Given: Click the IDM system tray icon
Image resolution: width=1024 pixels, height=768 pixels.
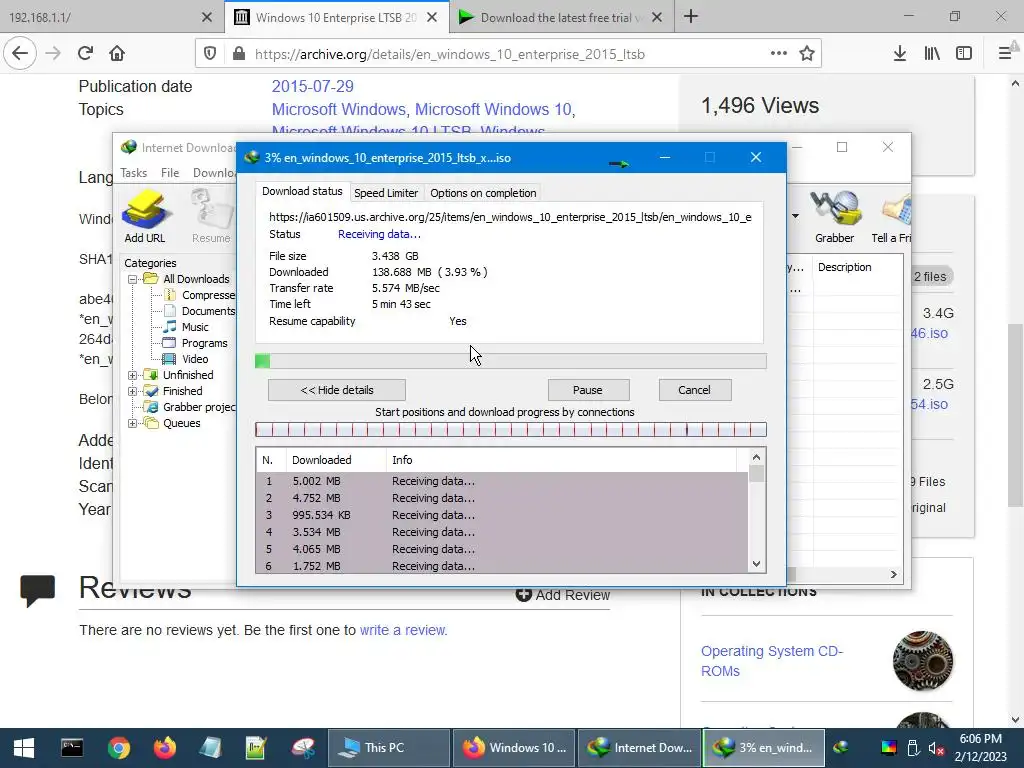Looking at the screenshot, I should pyautogui.click(x=841, y=747).
